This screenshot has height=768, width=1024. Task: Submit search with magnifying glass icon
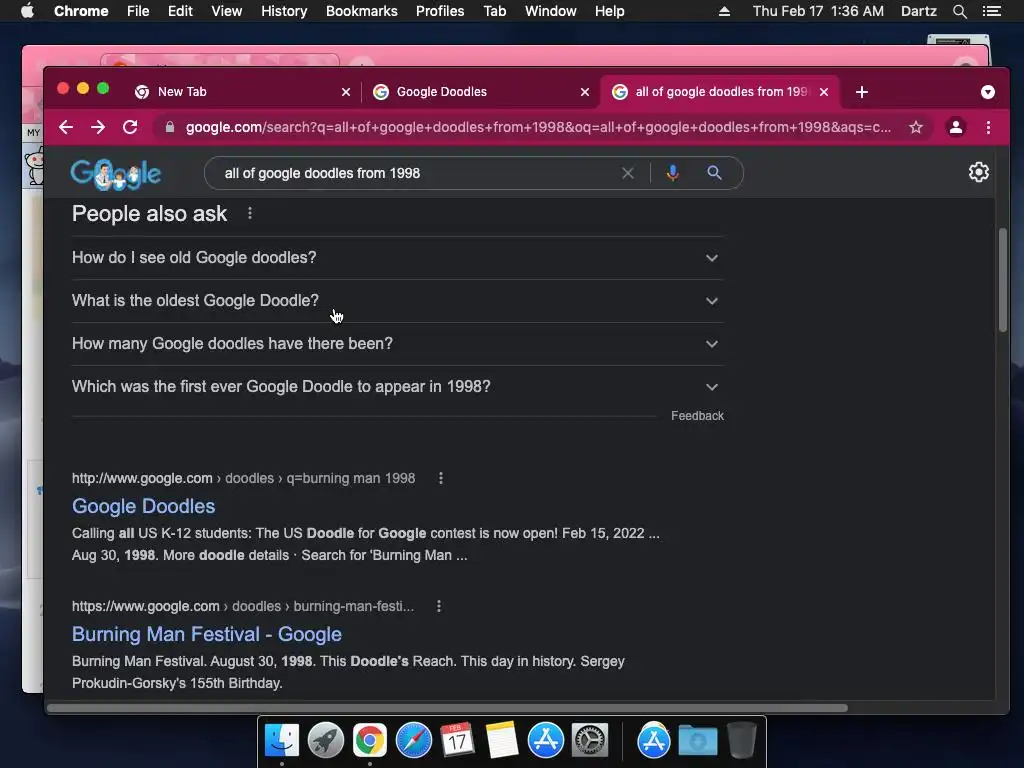[x=714, y=172]
